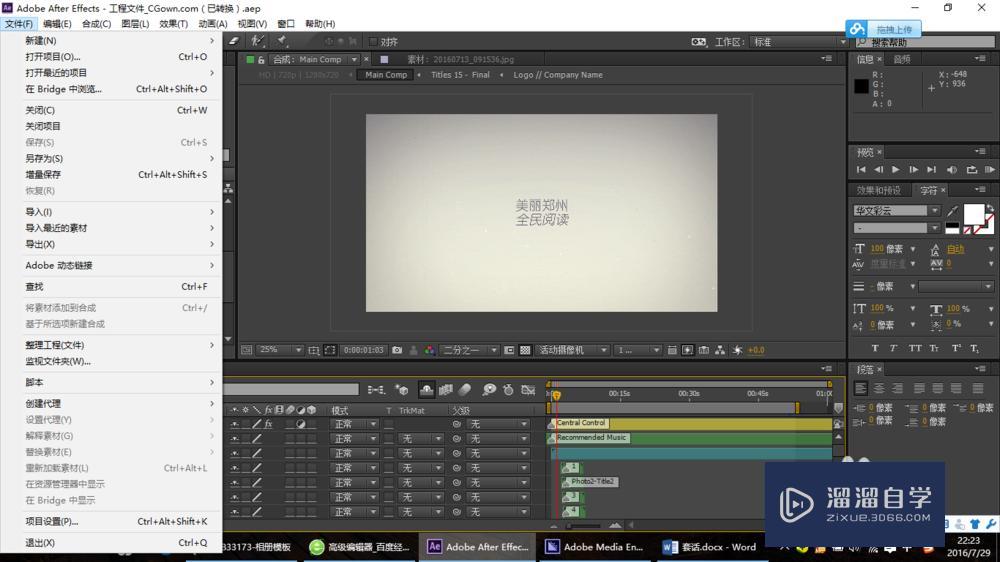Image resolution: width=1000 pixels, height=562 pixels.
Task: Click the timeline current time indicator
Action: click(556, 395)
